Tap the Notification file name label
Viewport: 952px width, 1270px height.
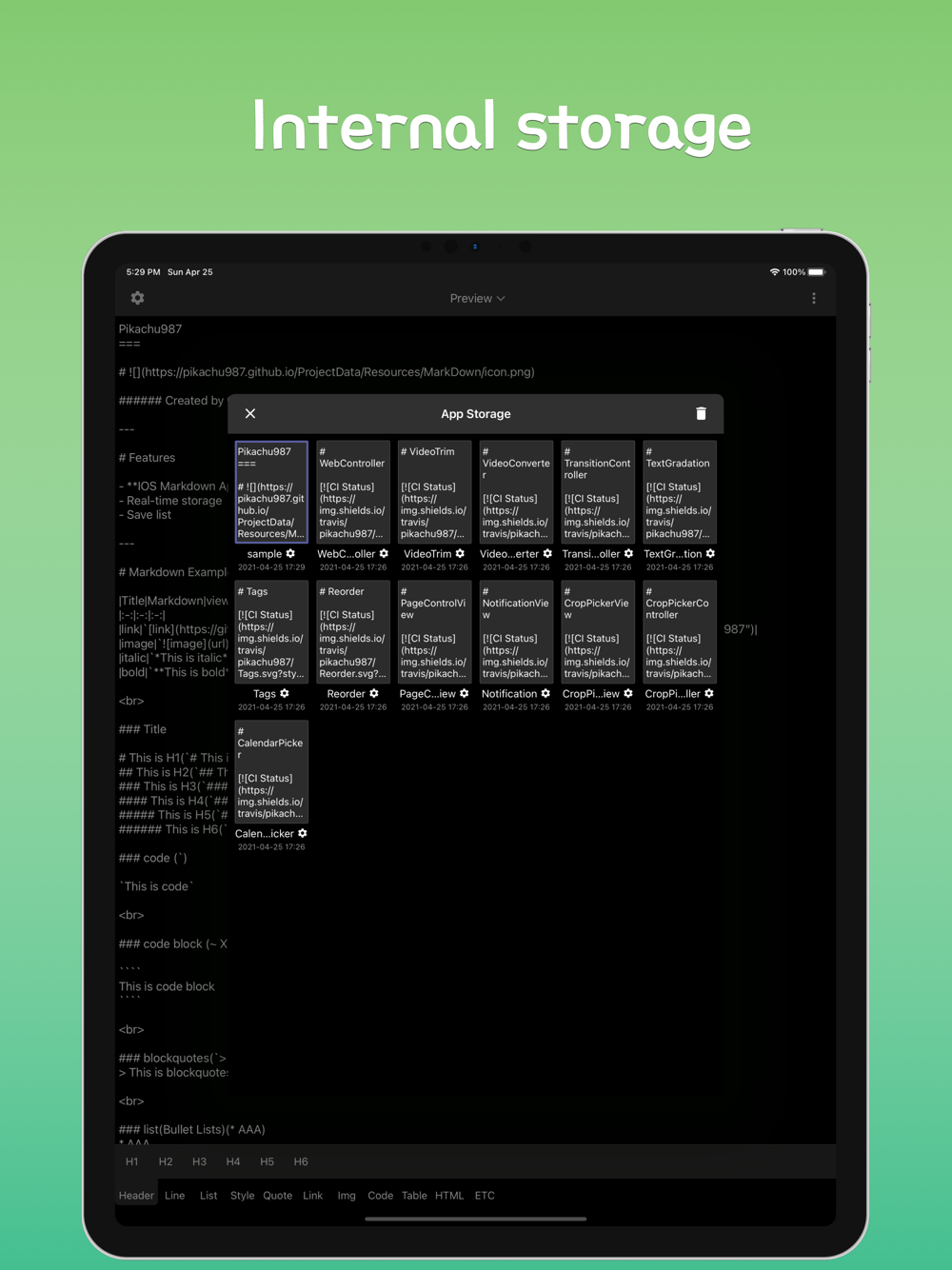(509, 694)
